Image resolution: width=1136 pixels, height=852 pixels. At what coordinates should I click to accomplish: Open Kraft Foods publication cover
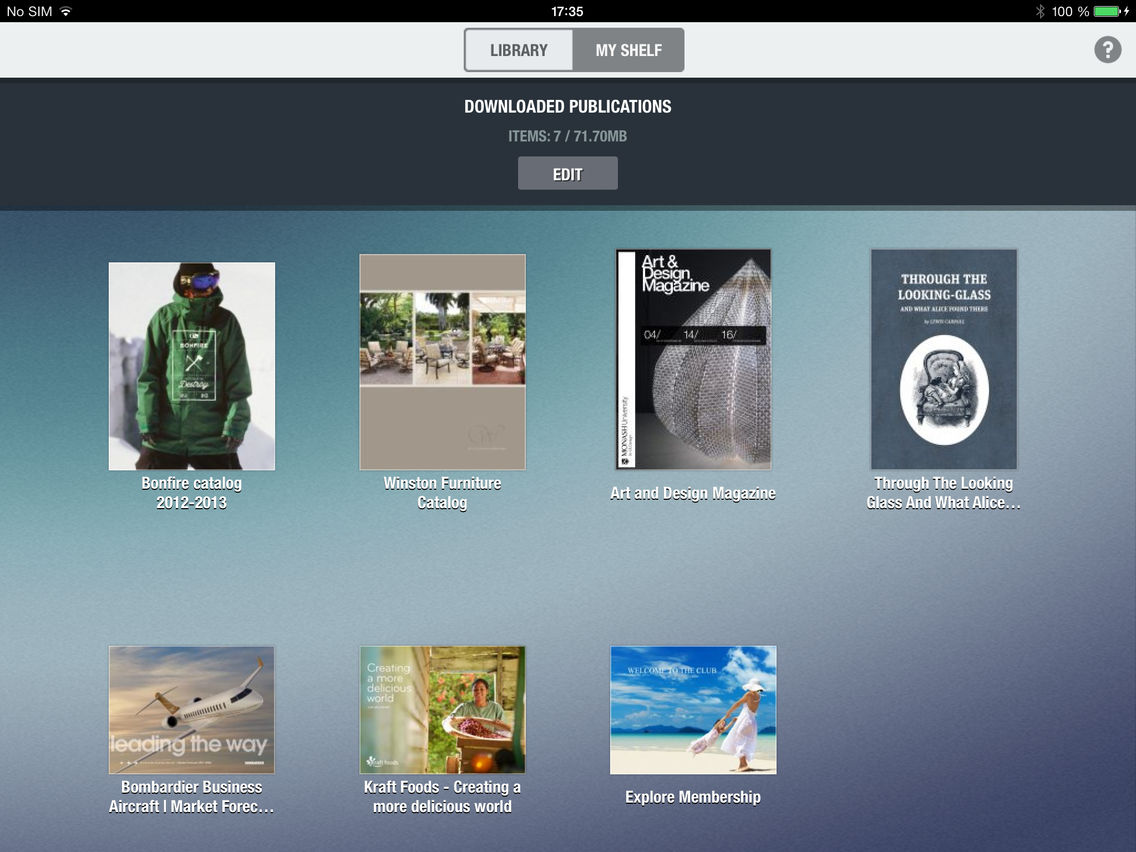click(x=443, y=710)
